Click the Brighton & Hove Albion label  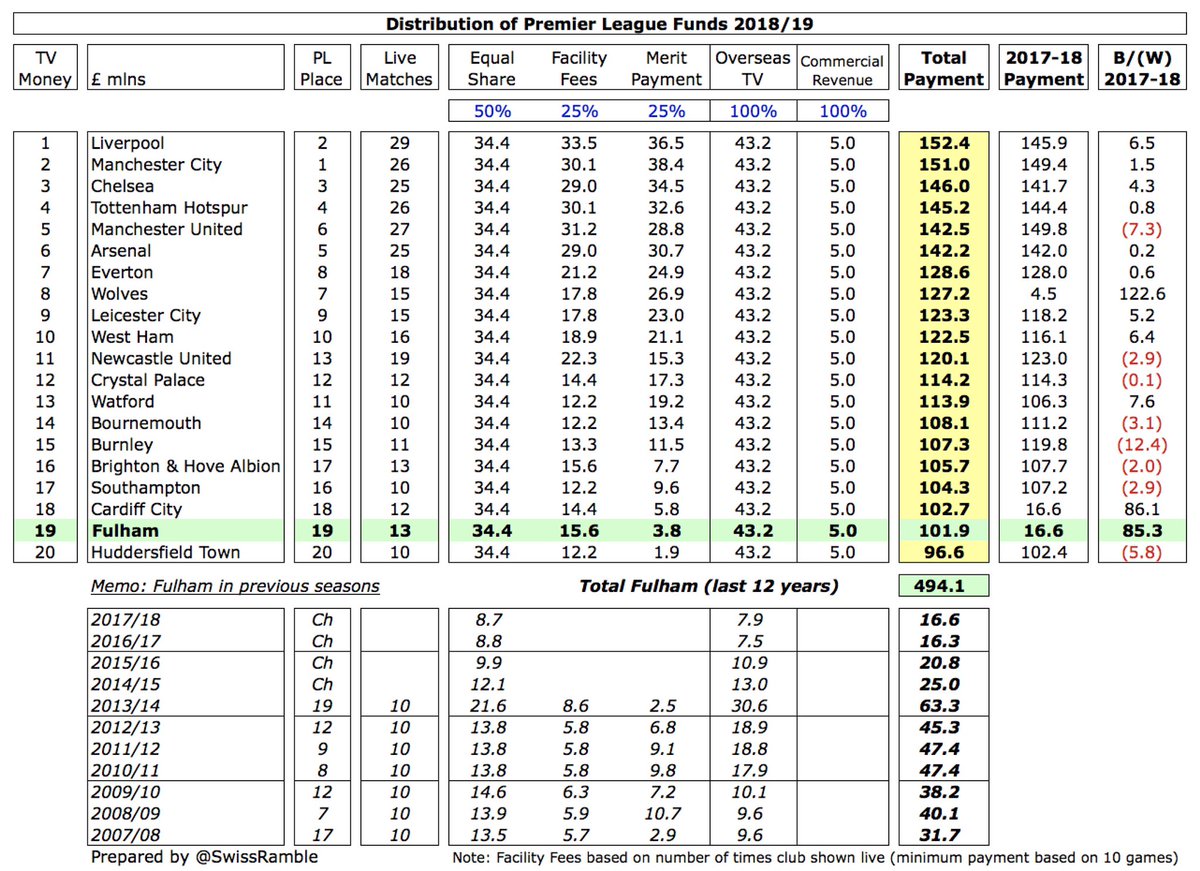[x=185, y=466]
